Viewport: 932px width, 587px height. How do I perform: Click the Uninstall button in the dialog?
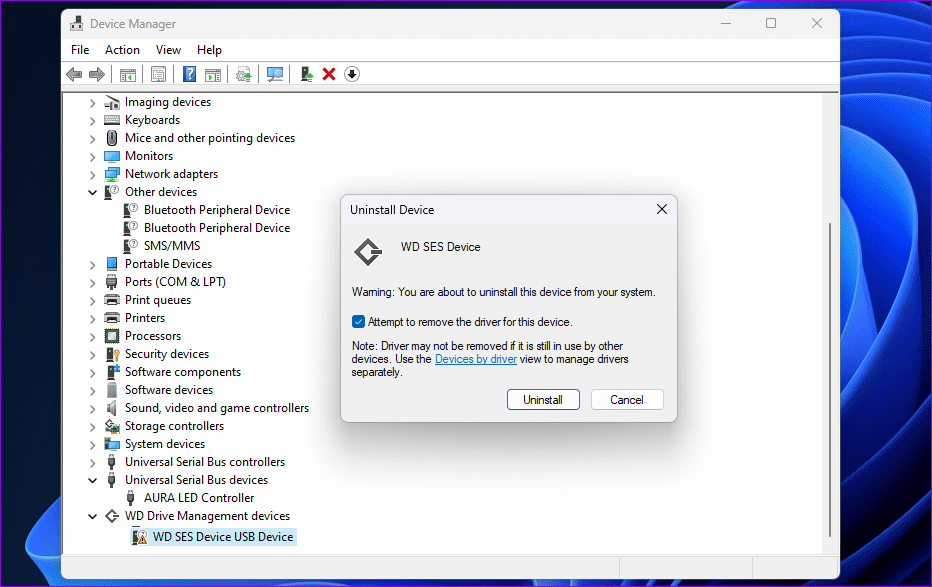coord(543,400)
